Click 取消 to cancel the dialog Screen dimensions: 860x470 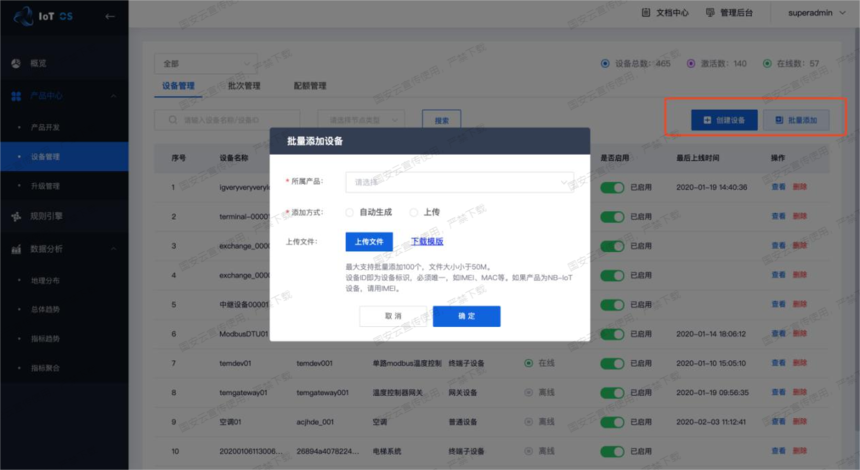pos(393,316)
